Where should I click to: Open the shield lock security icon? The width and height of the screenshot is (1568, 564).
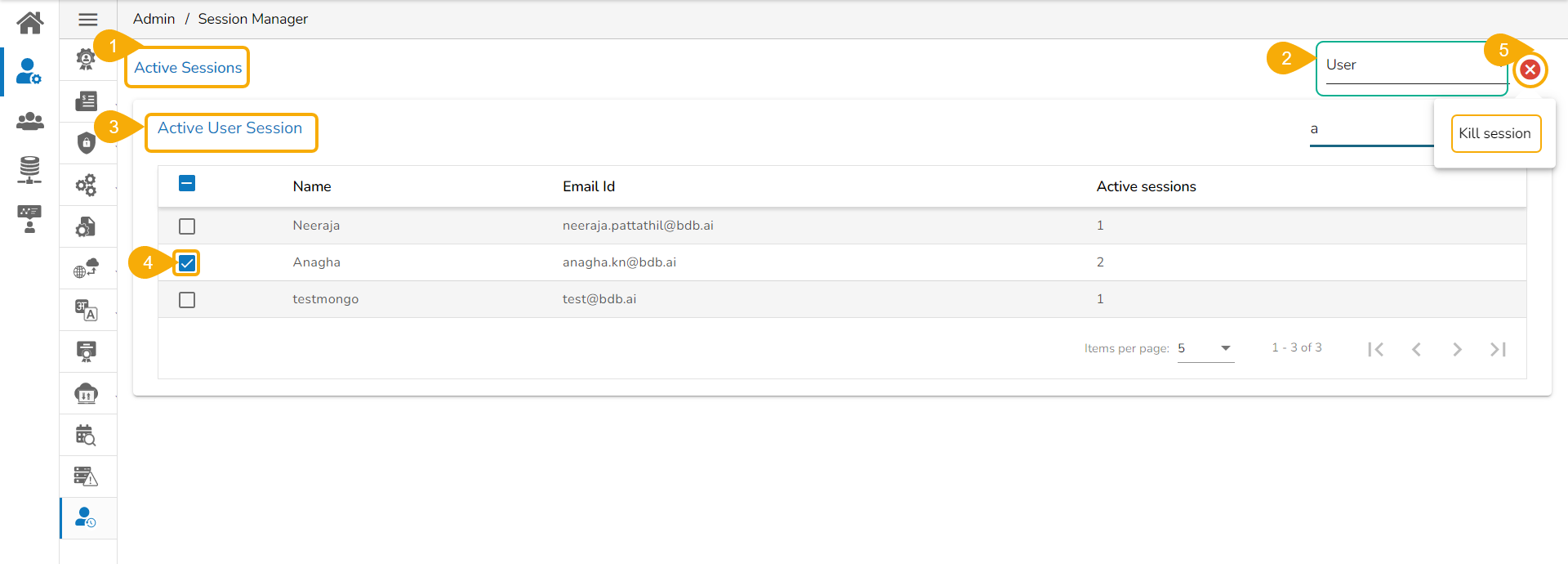pyautogui.click(x=87, y=143)
